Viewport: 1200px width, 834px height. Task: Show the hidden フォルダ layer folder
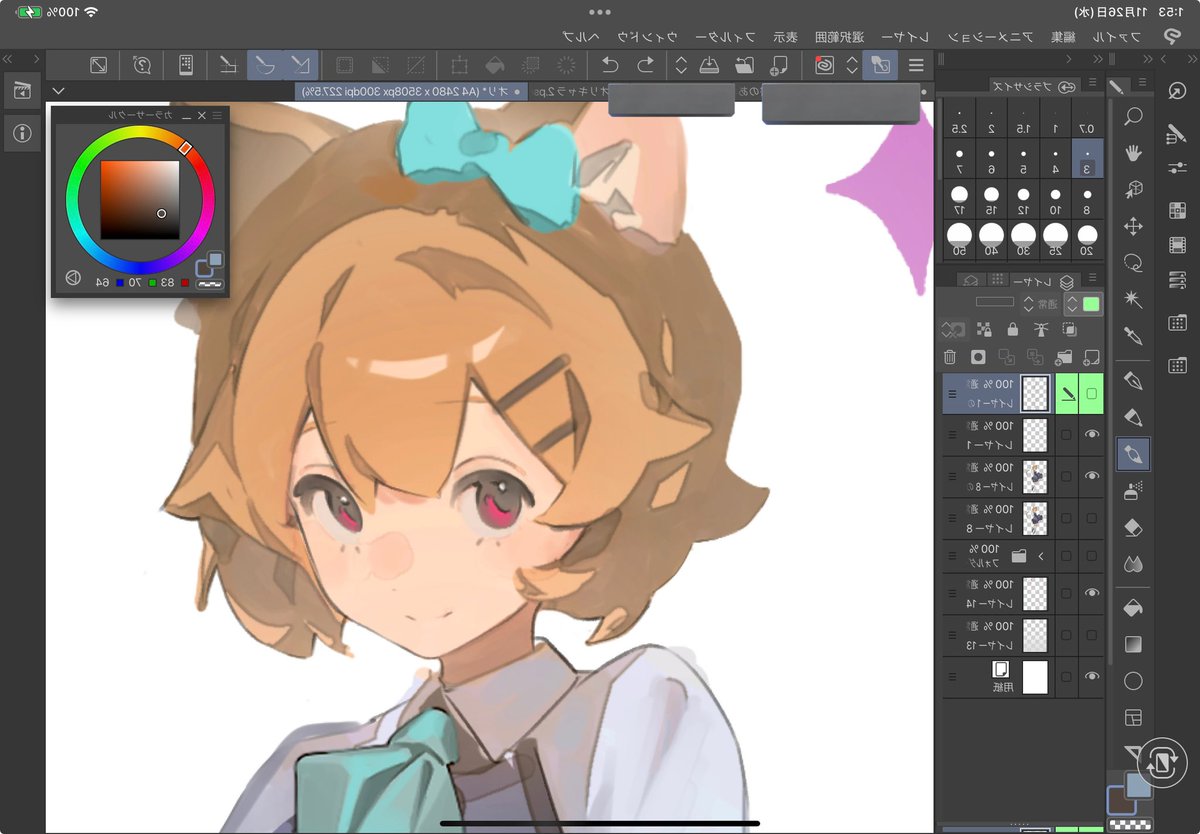pyautogui.click(x=1091, y=556)
